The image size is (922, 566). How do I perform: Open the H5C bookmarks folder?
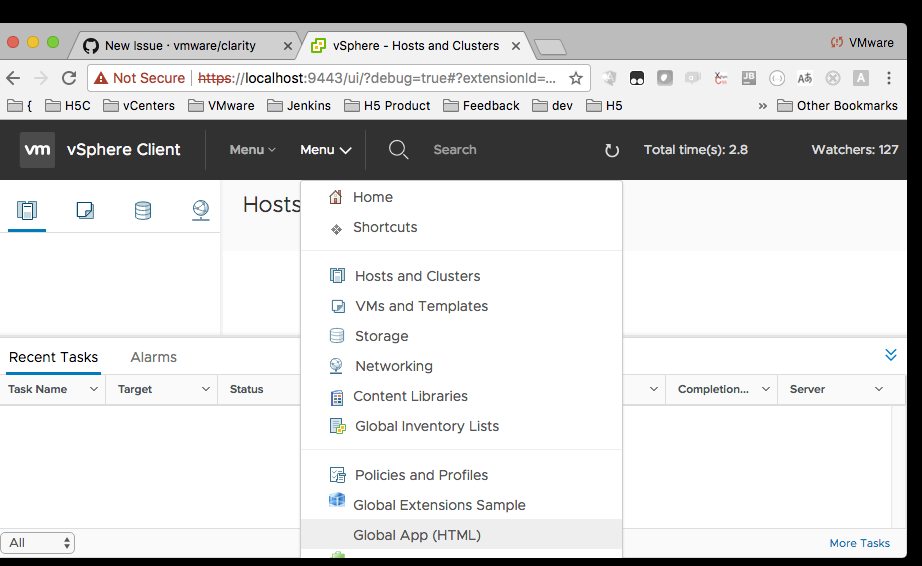[68, 106]
